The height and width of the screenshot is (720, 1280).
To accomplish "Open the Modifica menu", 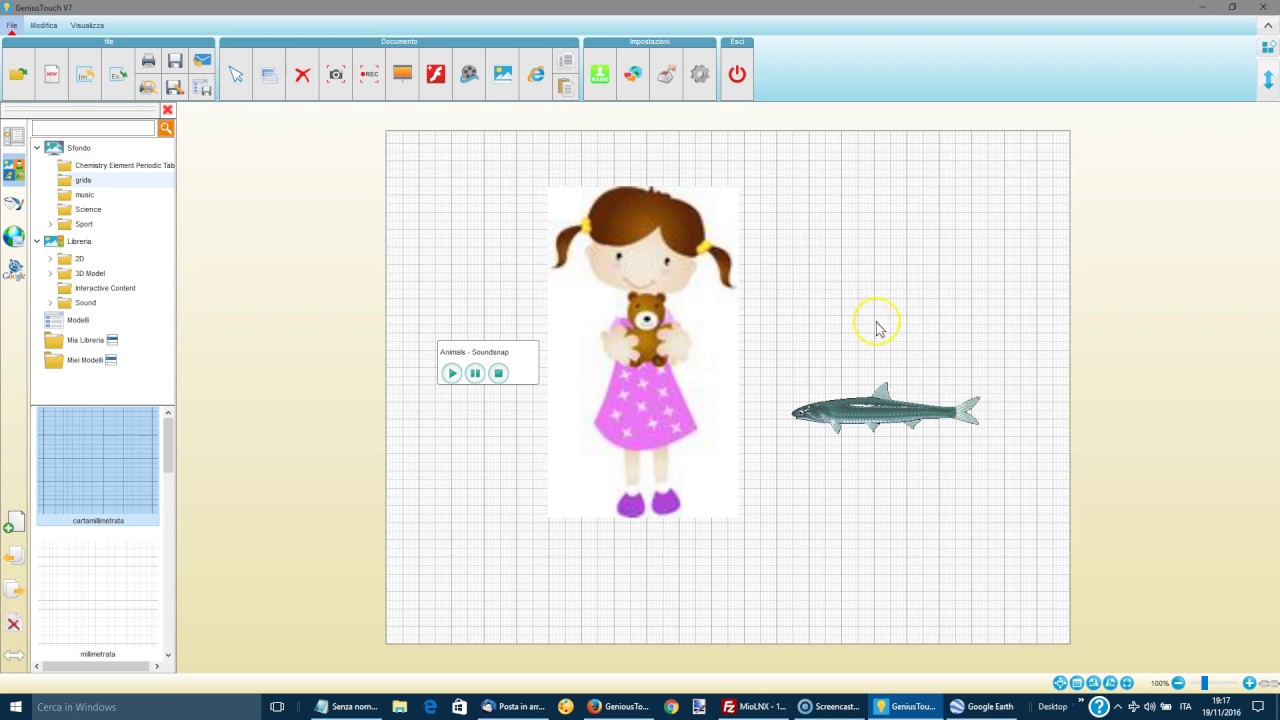I will click(44, 25).
